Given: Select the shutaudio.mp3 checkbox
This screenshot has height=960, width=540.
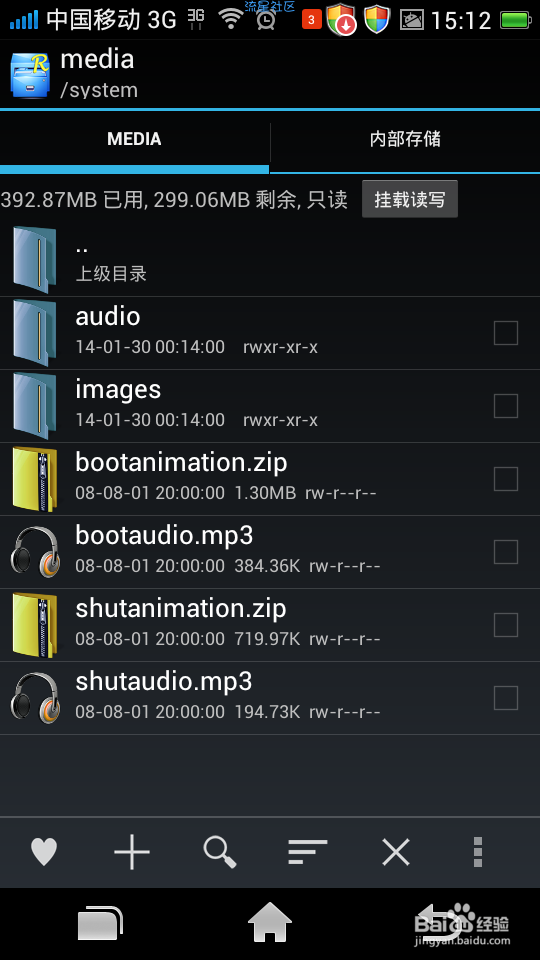Looking at the screenshot, I should [506, 698].
